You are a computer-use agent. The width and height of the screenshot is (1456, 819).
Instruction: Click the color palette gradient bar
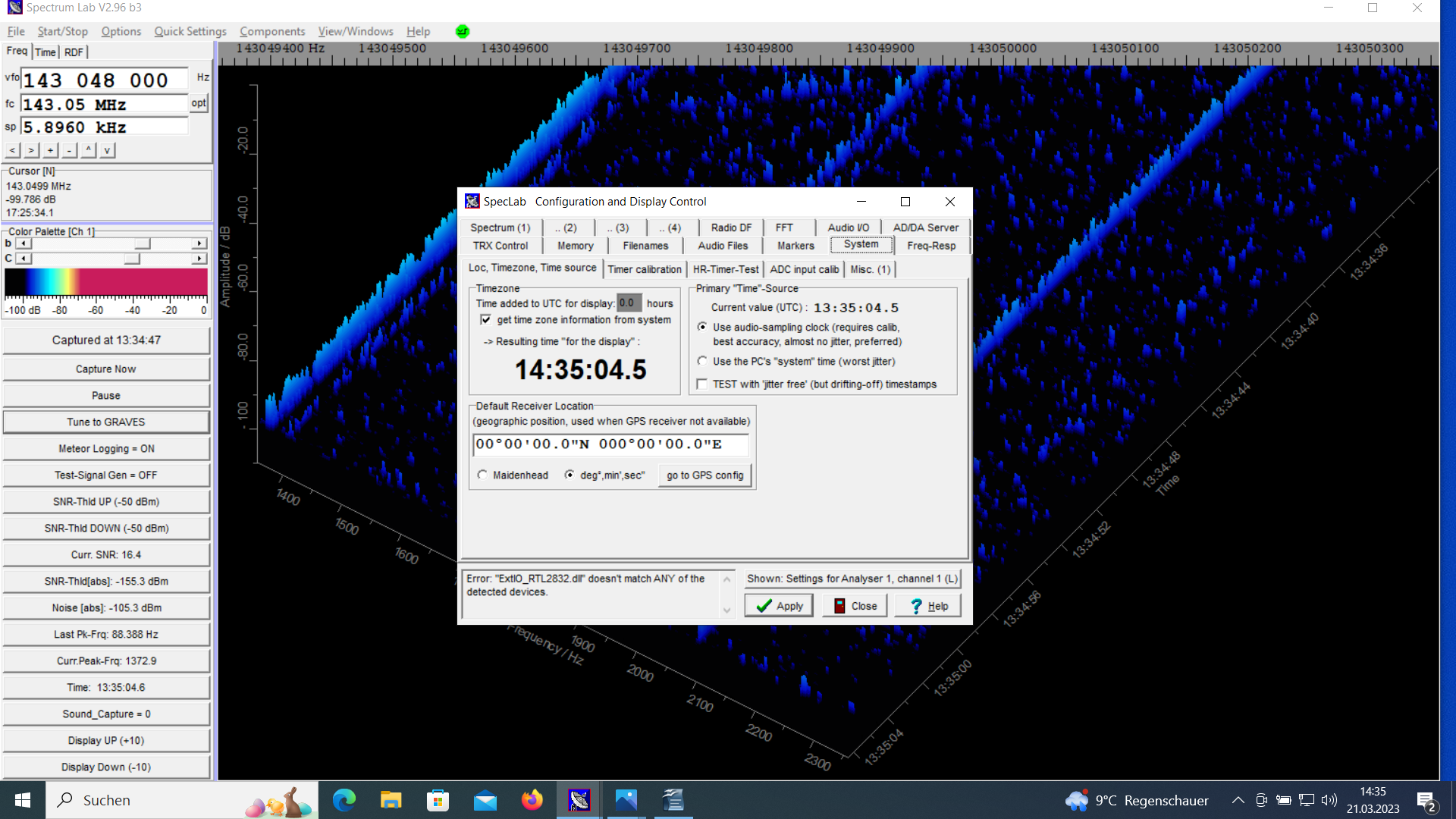(106, 283)
